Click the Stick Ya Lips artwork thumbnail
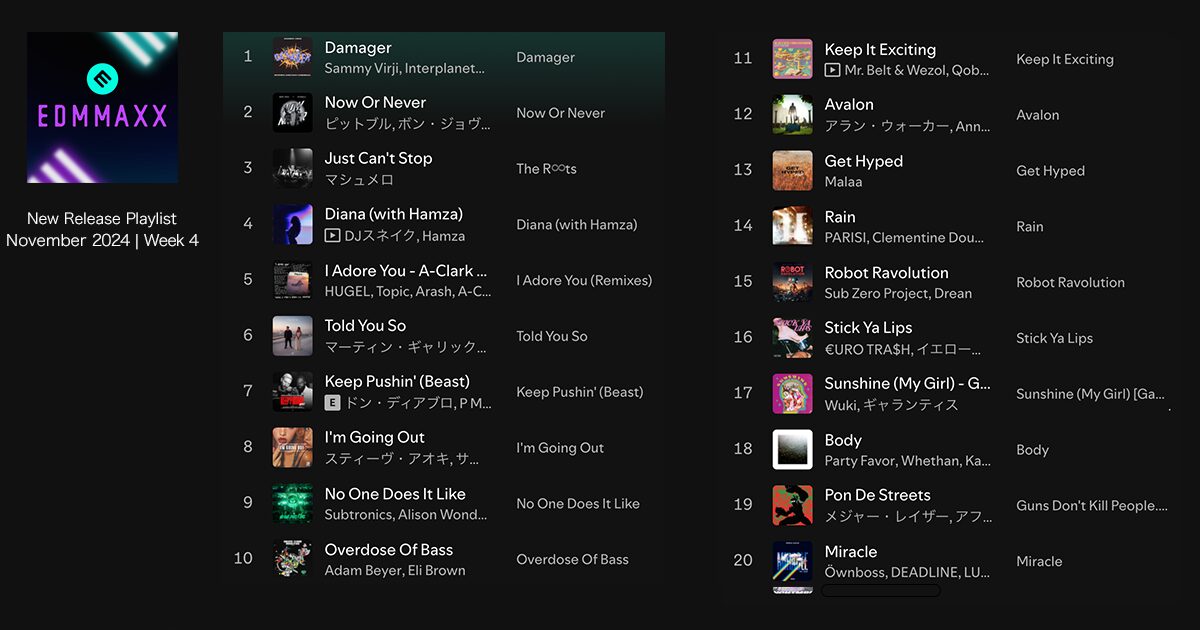This screenshot has height=630, width=1200. click(792, 338)
